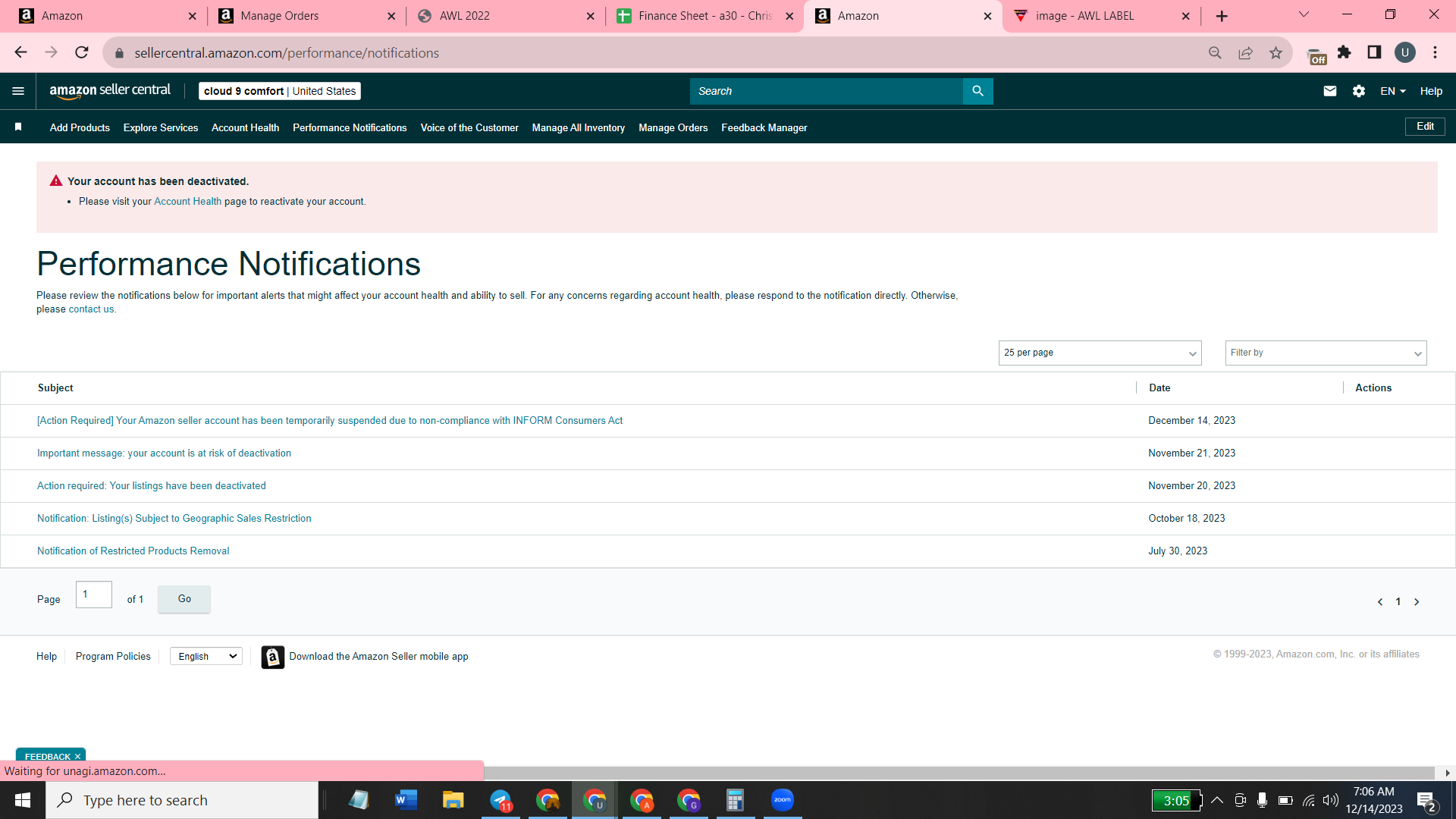Toggle the browser side panel icon

click(1374, 52)
